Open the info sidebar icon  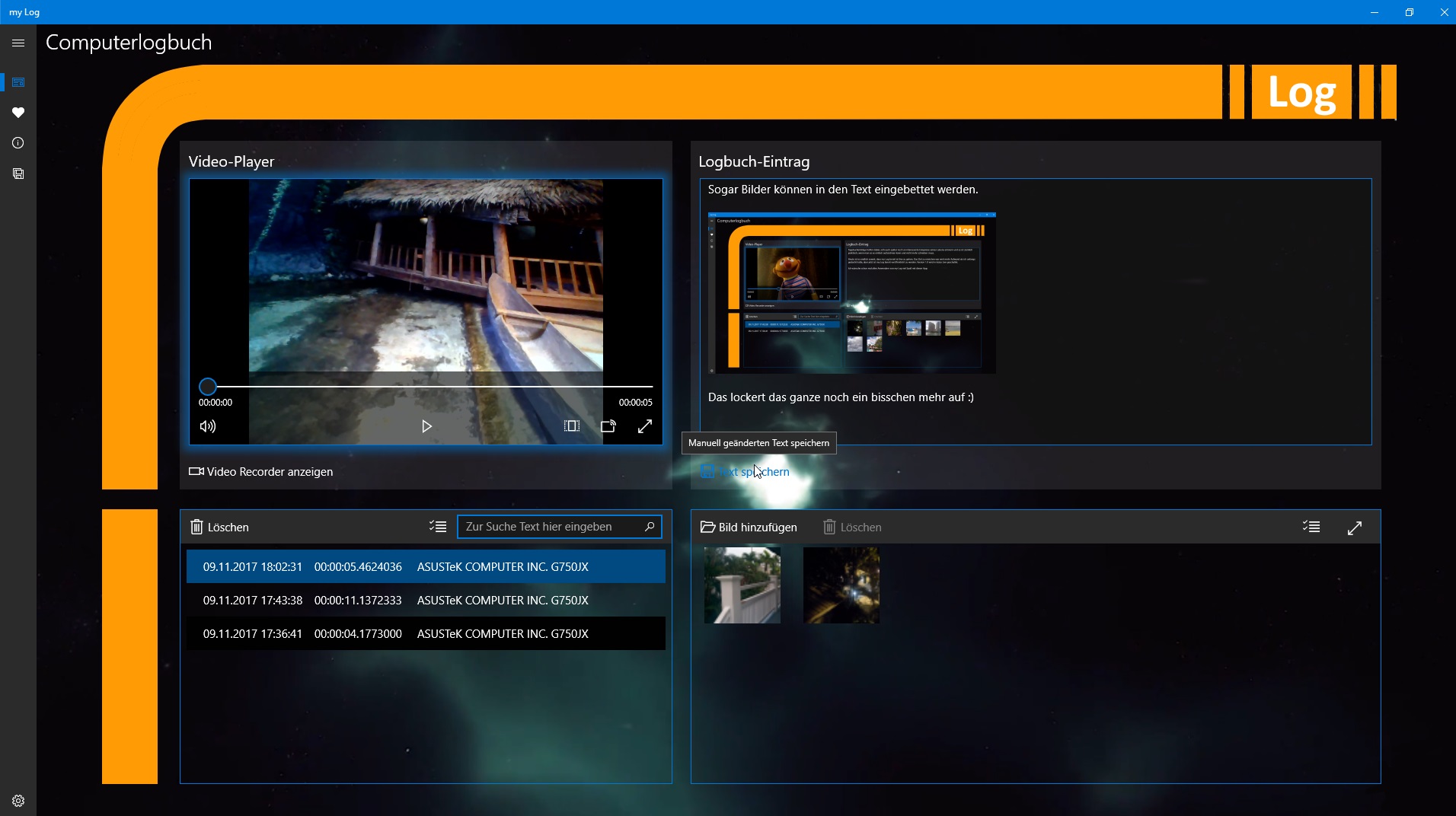(x=18, y=143)
